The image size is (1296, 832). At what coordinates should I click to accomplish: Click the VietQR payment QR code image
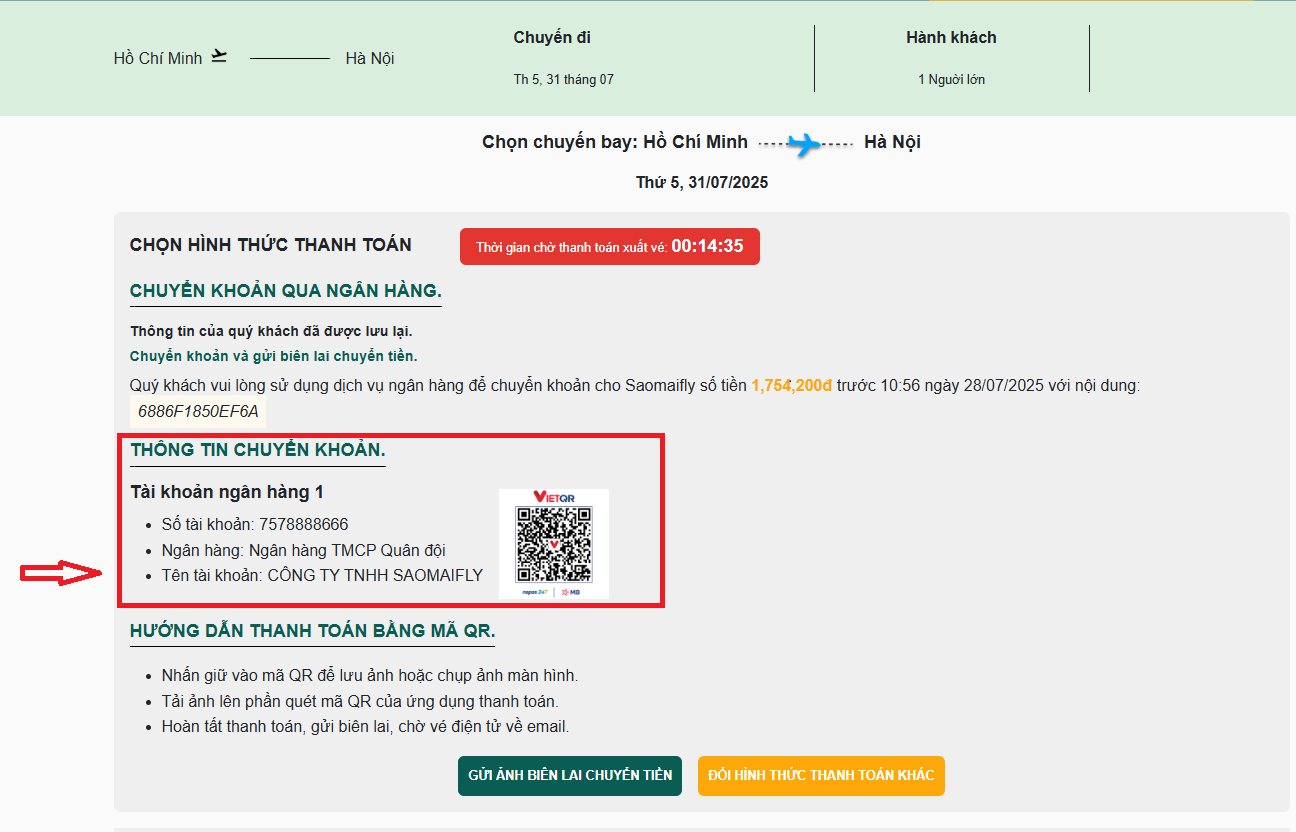pos(553,544)
